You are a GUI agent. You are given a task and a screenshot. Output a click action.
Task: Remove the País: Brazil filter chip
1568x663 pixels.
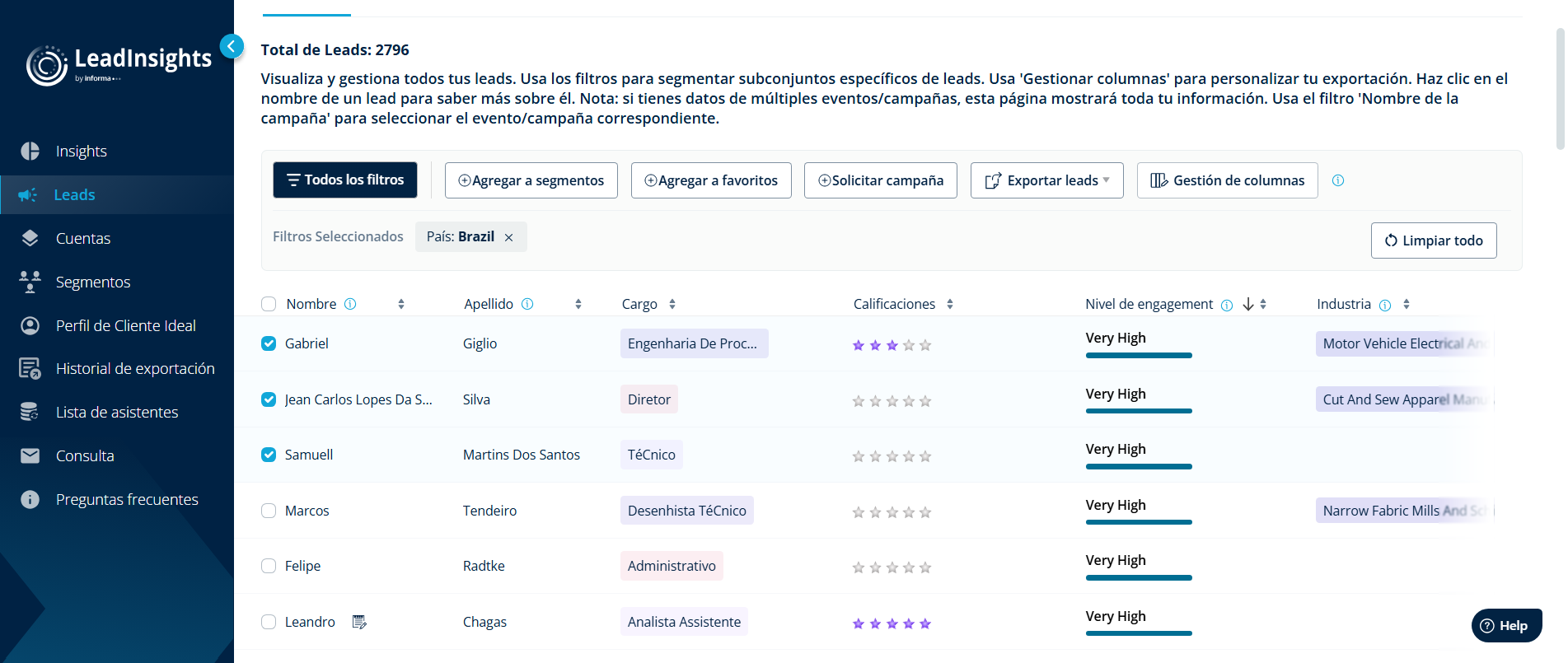coord(509,237)
